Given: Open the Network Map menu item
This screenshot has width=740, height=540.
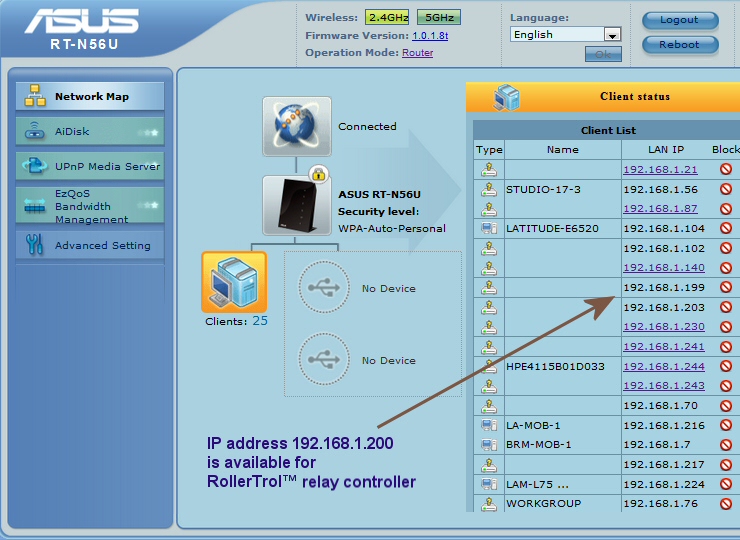Looking at the screenshot, I should pyautogui.click(x=90, y=96).
